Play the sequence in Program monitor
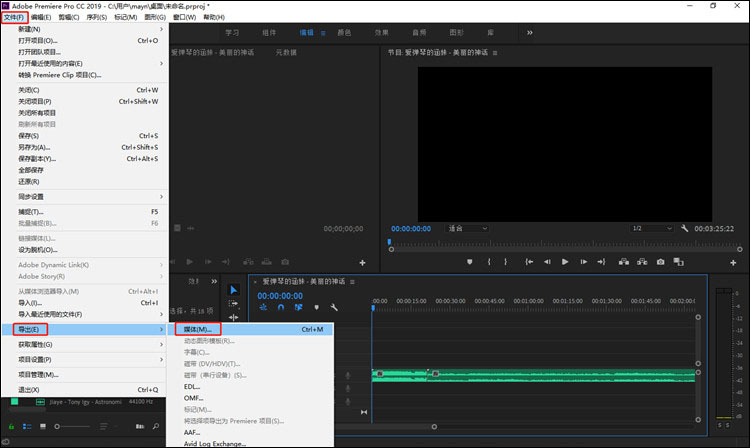The image size is (750, 448). point(565,262)
